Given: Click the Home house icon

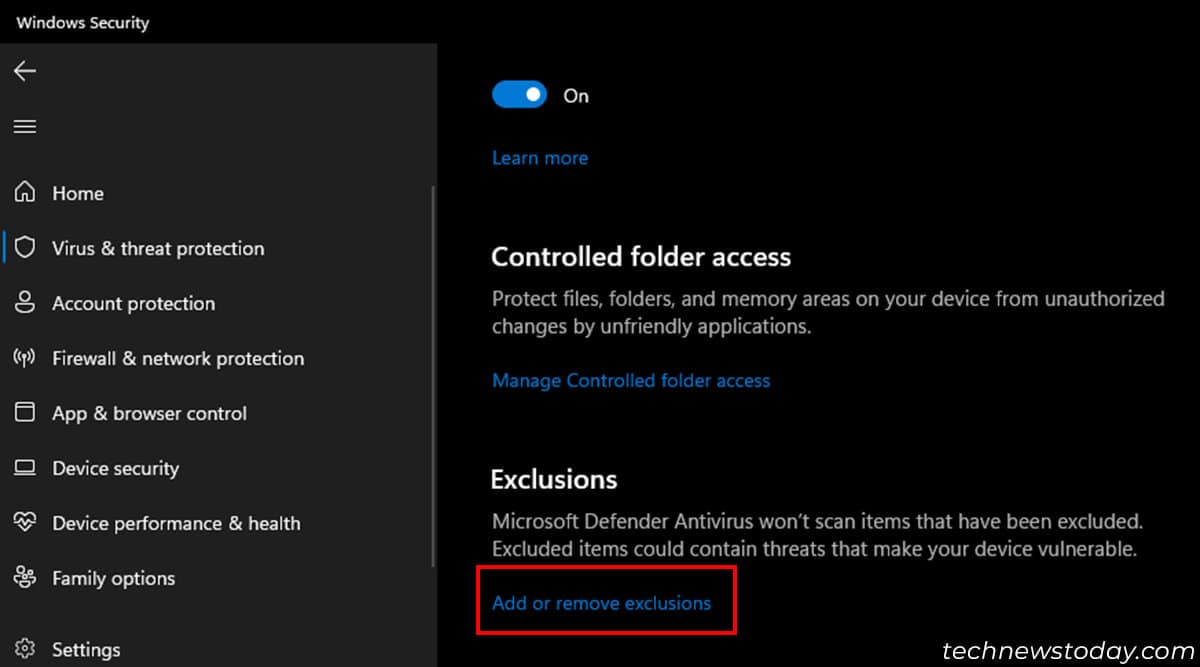Looking at the screenshot, I should point(25,192).
